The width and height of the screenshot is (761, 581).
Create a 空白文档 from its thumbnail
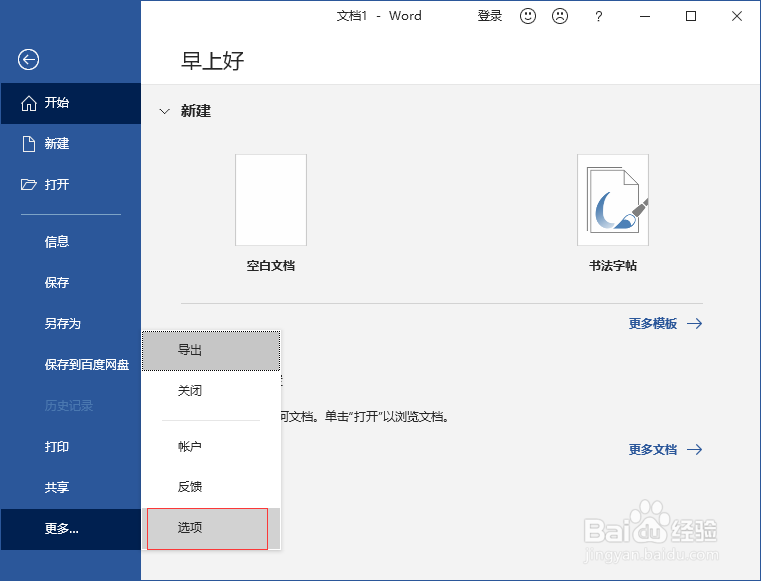[271, 200]
